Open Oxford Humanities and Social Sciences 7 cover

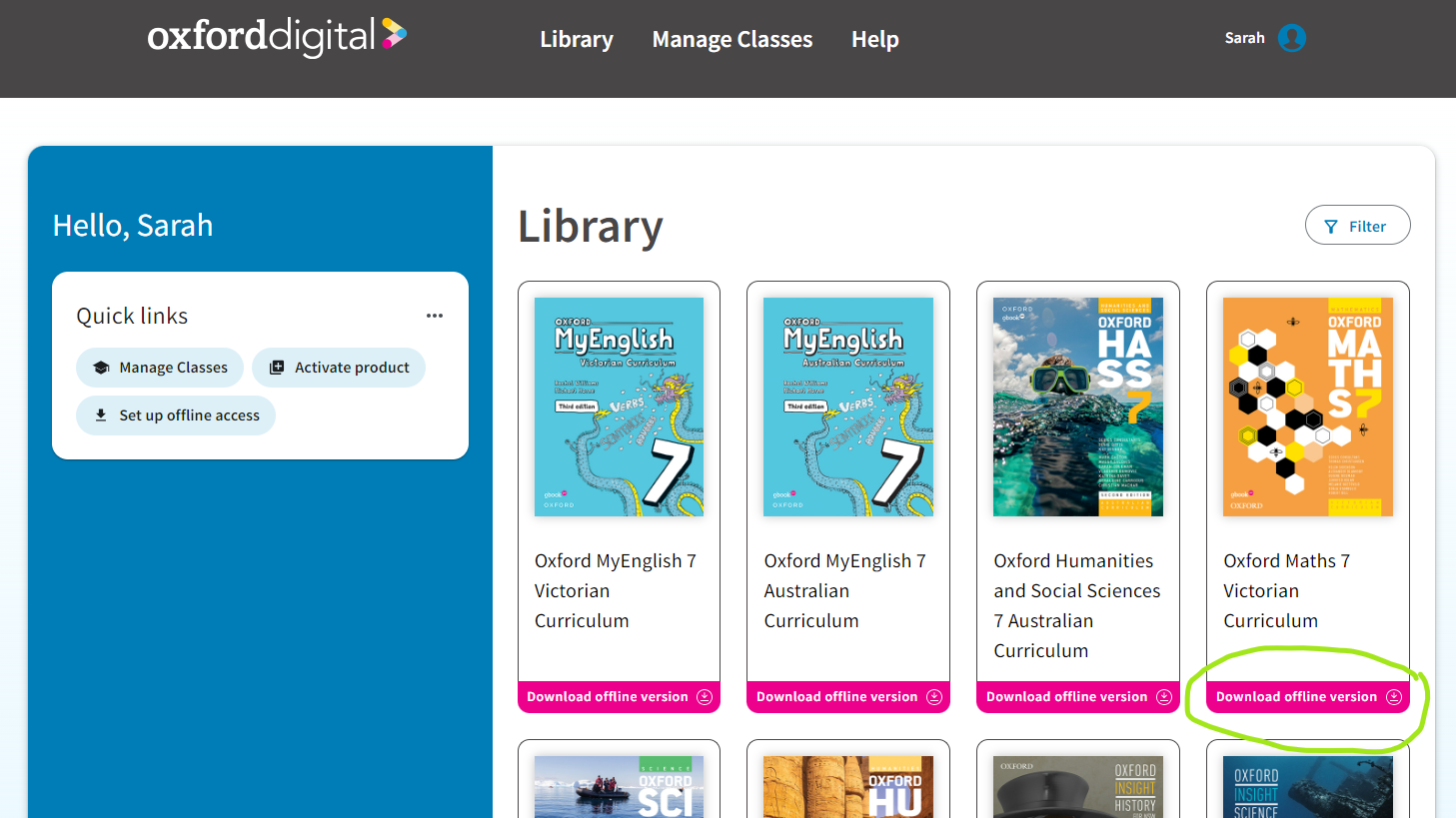(x=1077, y=407)
